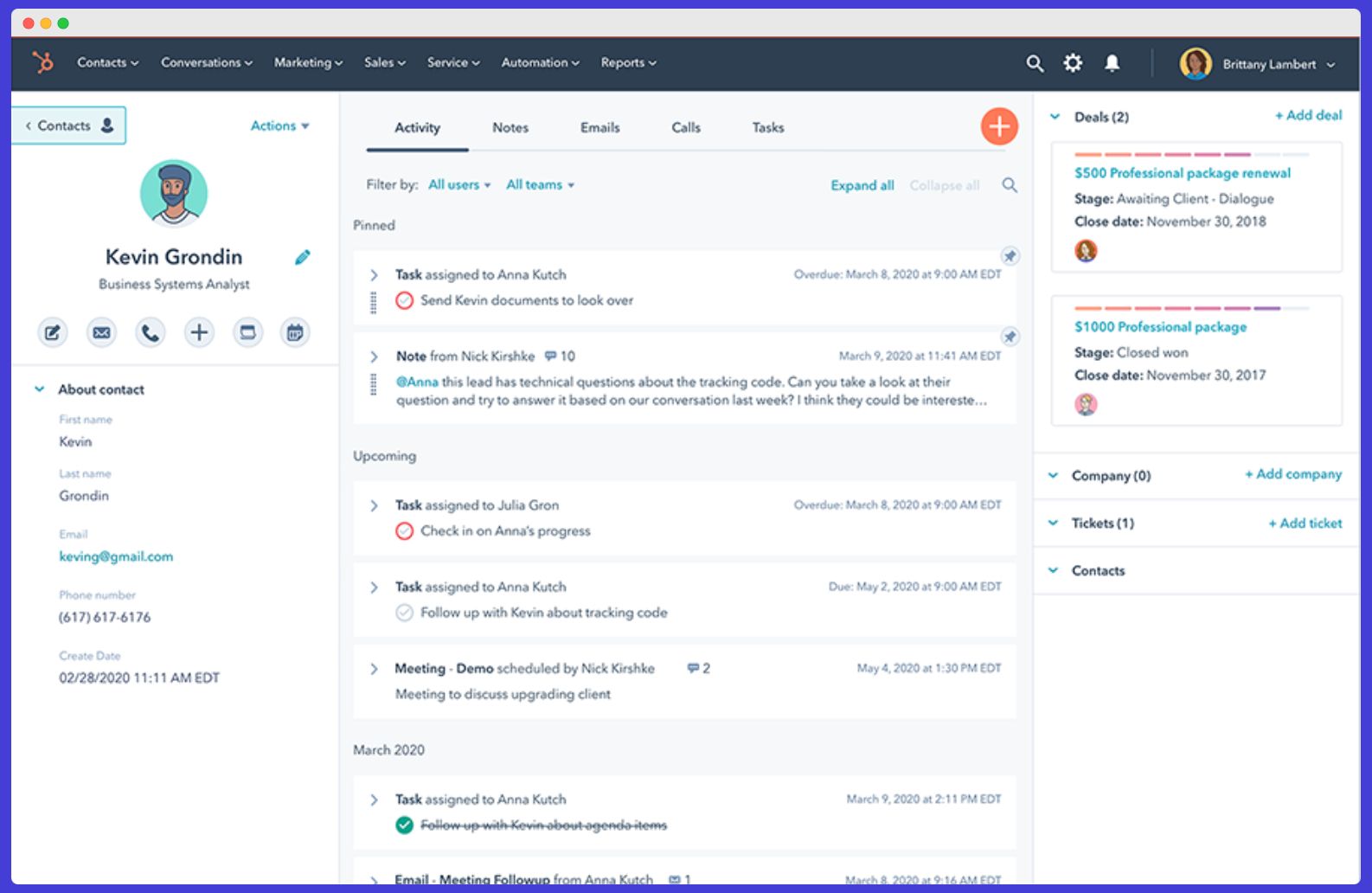Viewport: 1372px width, 893px height.
Task: Send email using the envelope icon
Action: point(101,332)
